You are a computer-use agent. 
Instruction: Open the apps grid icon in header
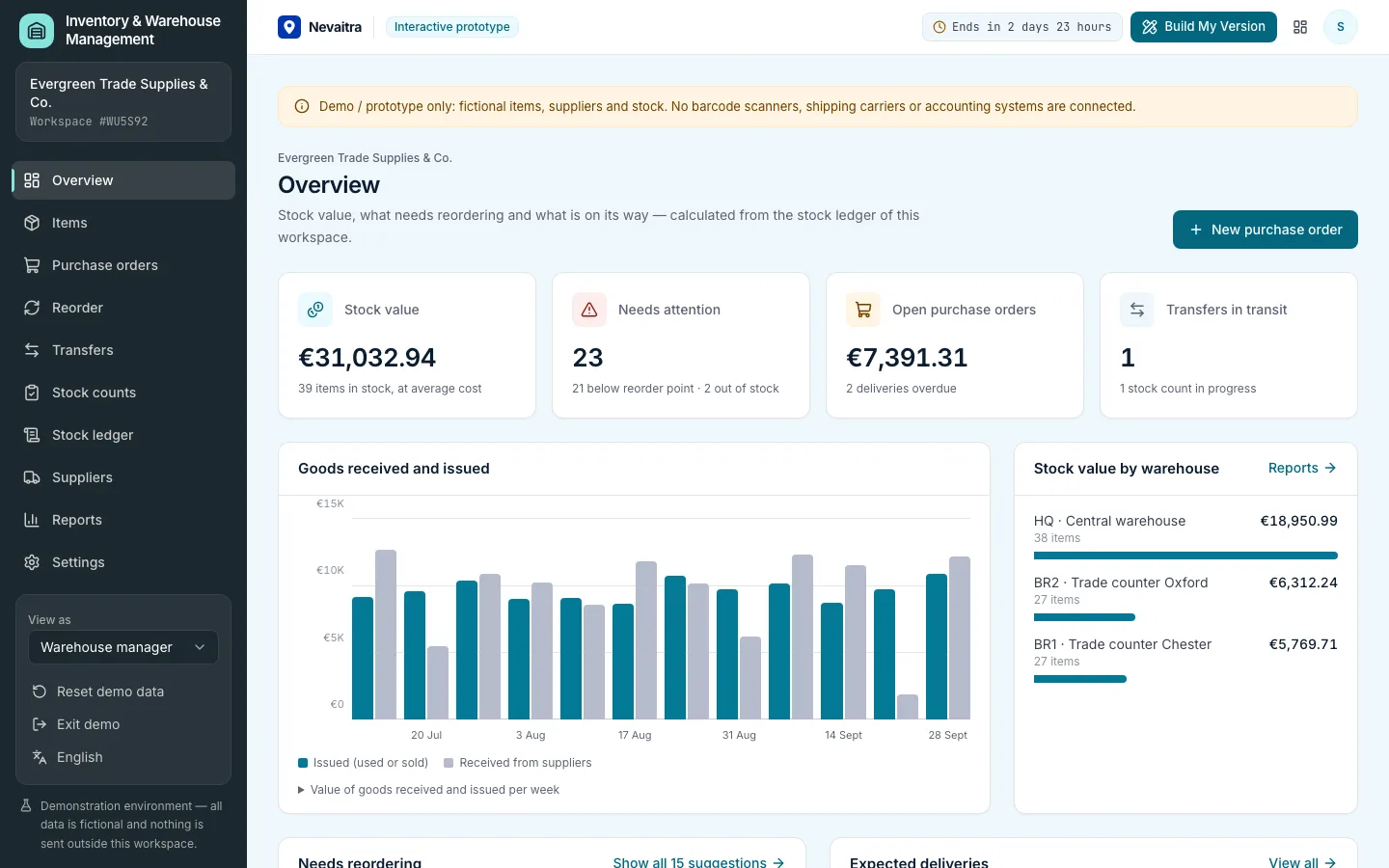(x=1300, y=27)
